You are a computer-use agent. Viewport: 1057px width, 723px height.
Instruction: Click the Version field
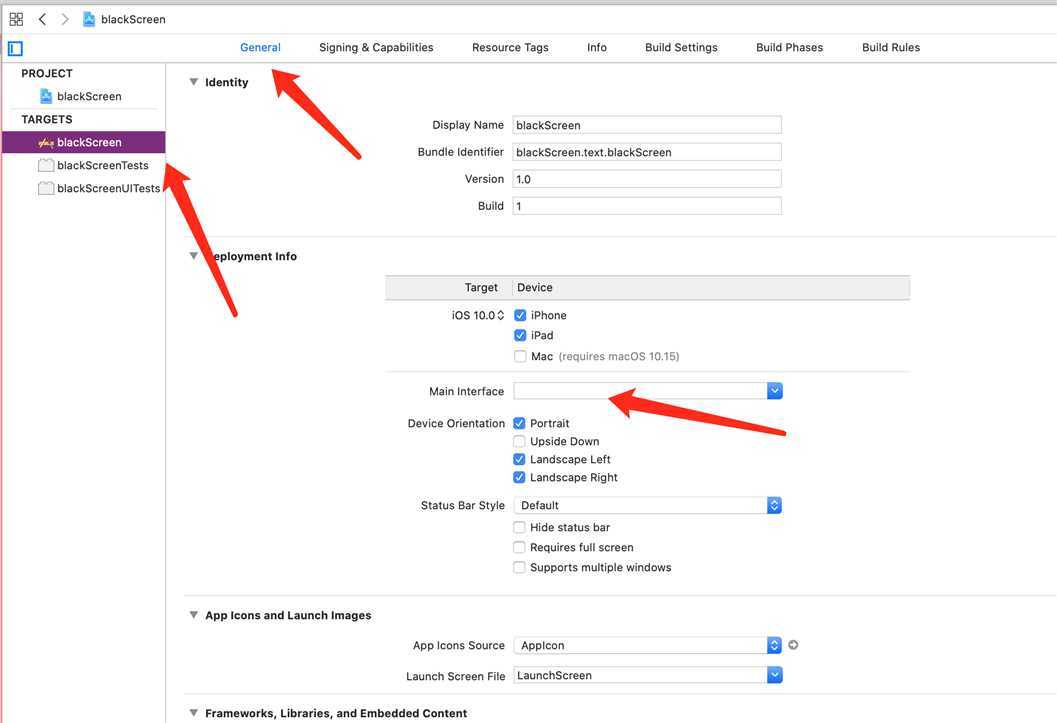tap(647, 179)
